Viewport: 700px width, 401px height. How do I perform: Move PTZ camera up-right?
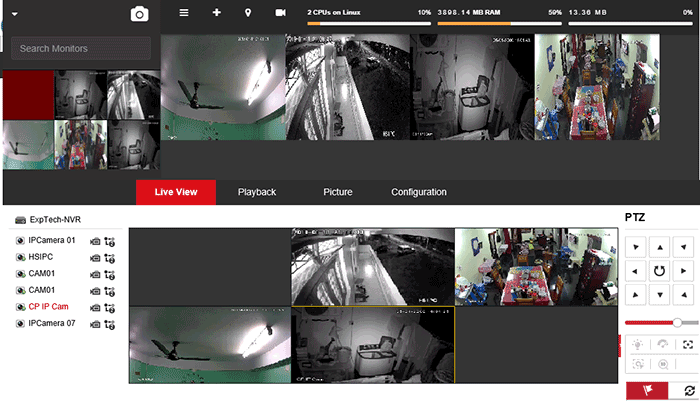click(683, 247)
